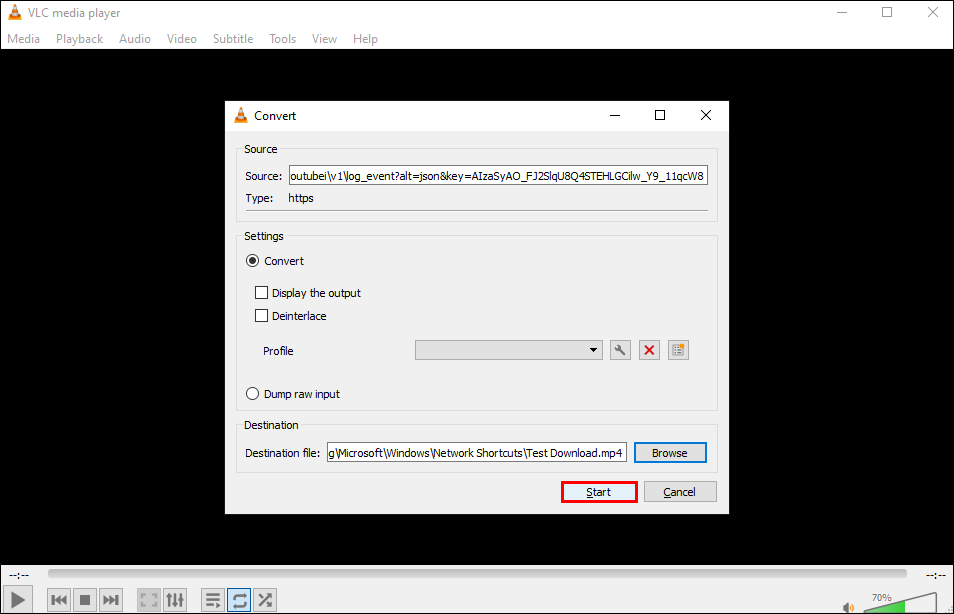Viewport: 954px width, 614px height.
Task: Enable Display the output checkbox
Action: pos(262,293)
